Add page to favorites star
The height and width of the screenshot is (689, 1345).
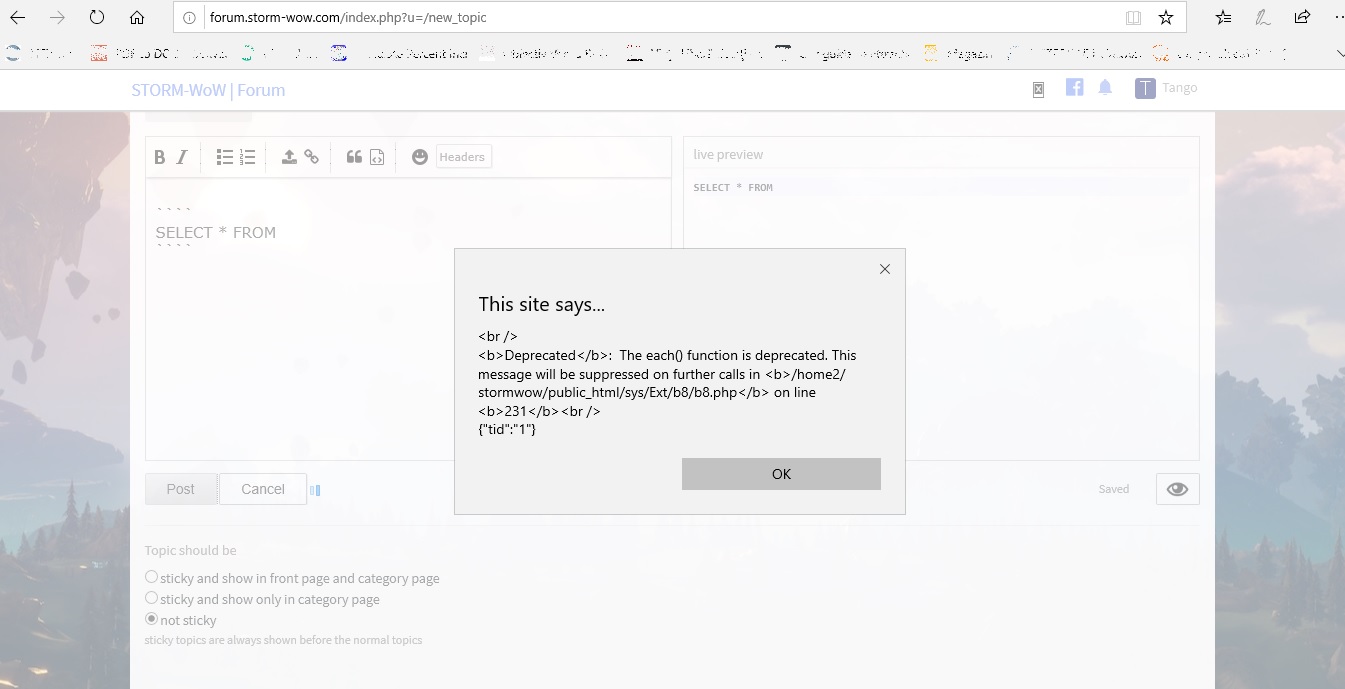click(1165, 17)
